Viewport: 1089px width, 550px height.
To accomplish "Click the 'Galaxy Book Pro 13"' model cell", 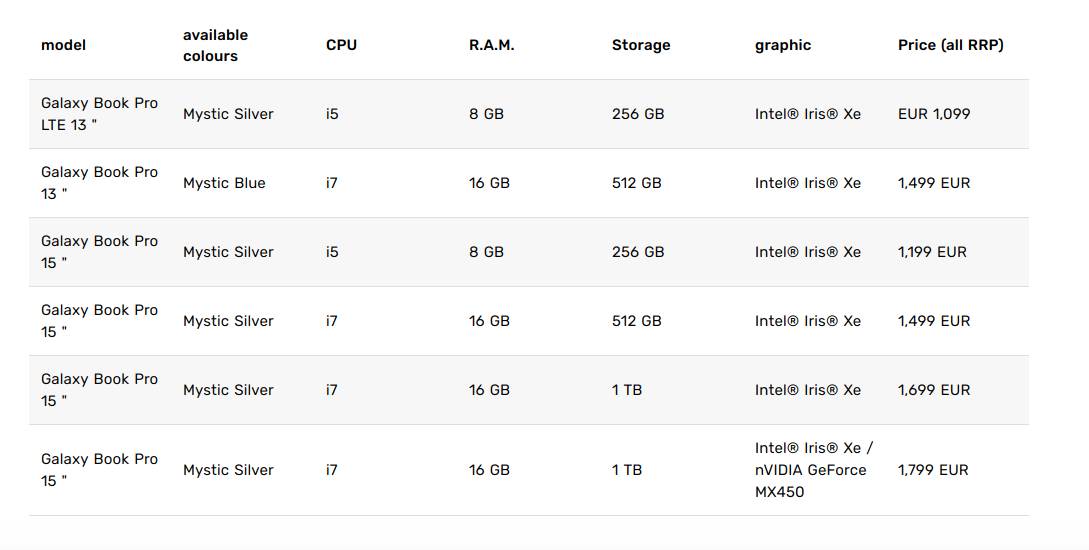I will tap(99, 183).
